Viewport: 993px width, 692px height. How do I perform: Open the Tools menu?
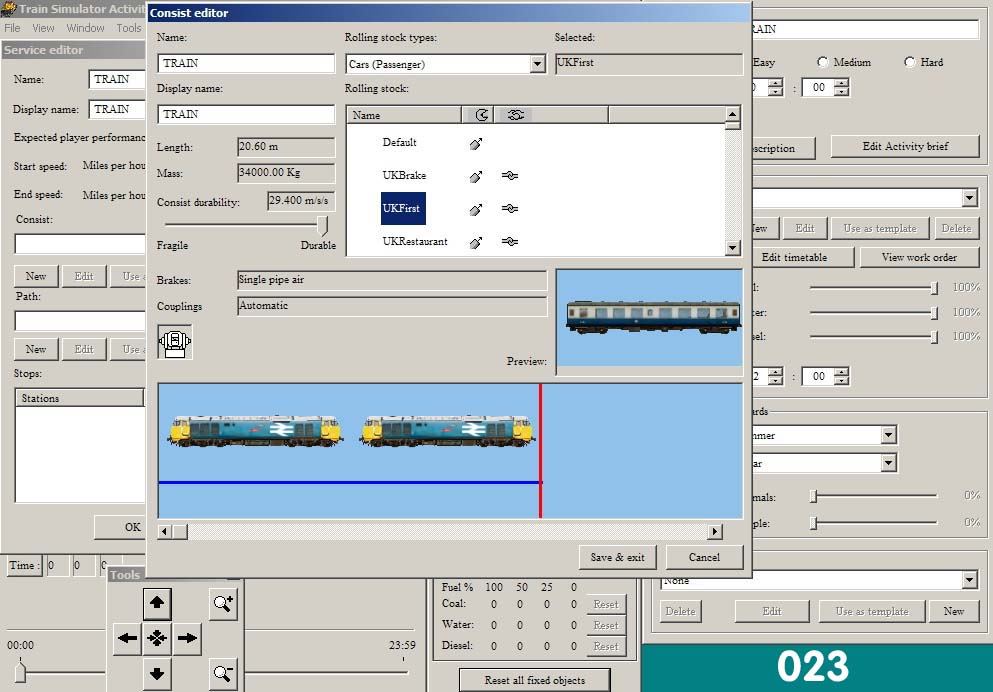coord(129,28)
